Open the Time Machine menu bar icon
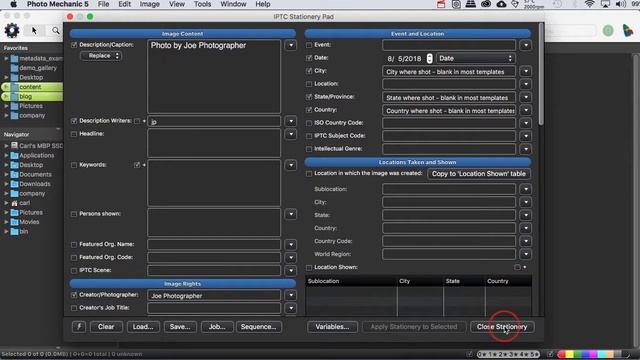 pyautogui.click(x=558, y=4)
